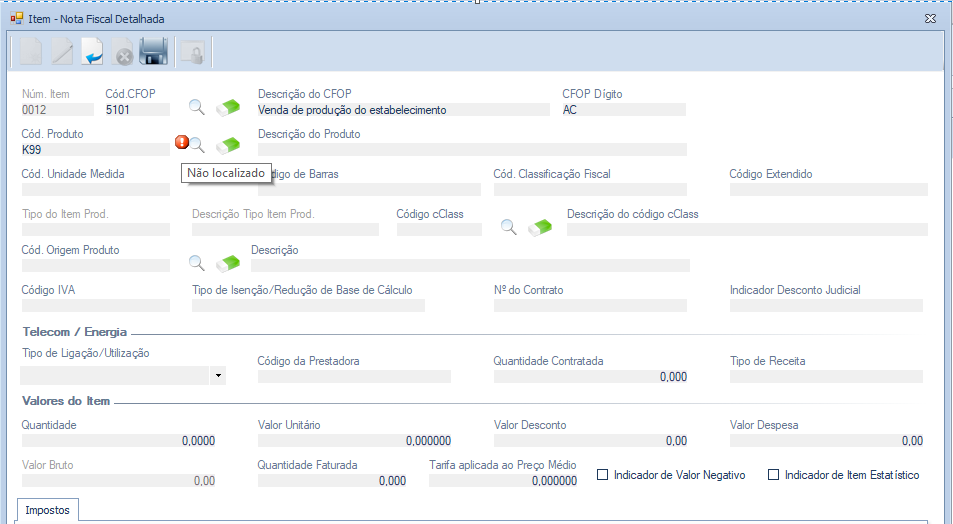Click the Valor Despesa field
The width and height of the screenshot is (953, 524).
coord(826,441)
